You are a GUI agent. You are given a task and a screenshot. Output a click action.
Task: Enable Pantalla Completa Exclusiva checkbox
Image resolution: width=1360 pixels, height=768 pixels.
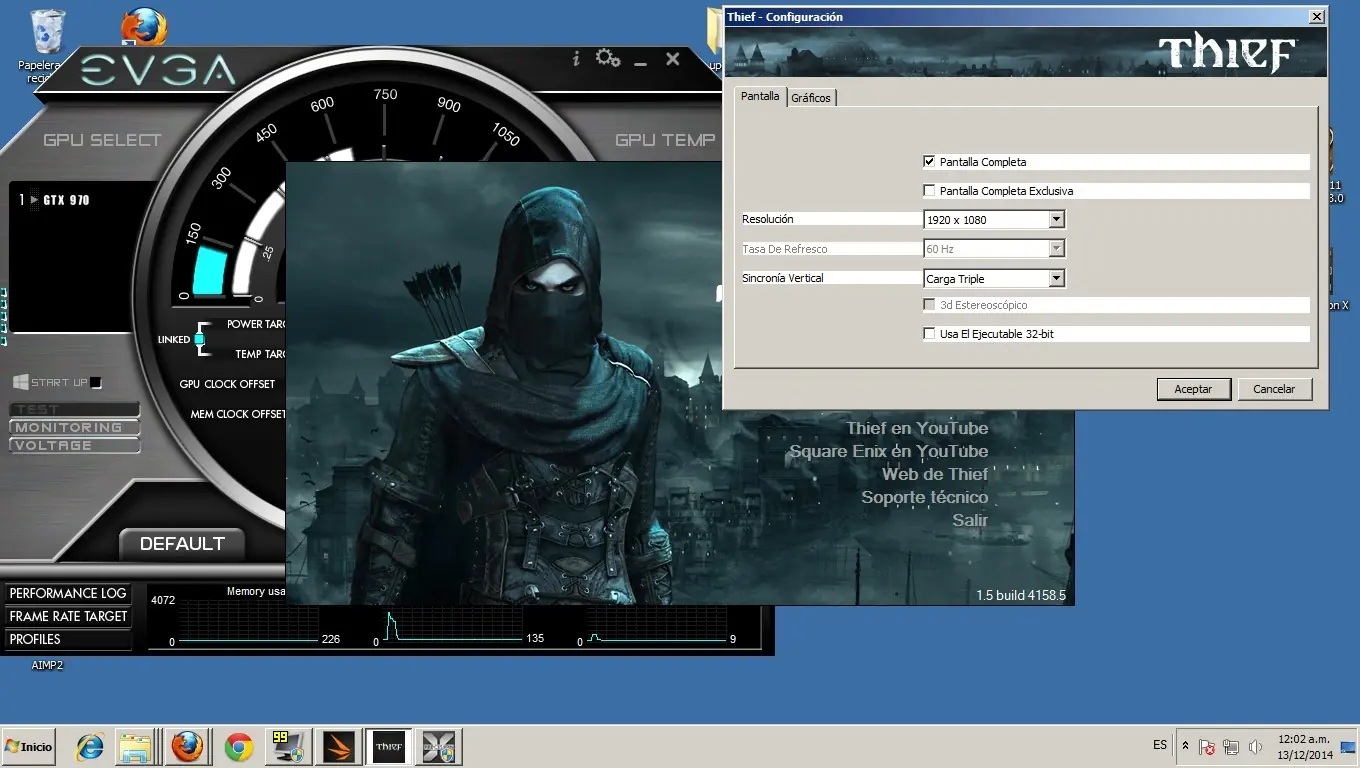pyautogui.click(x=930, y=190)
